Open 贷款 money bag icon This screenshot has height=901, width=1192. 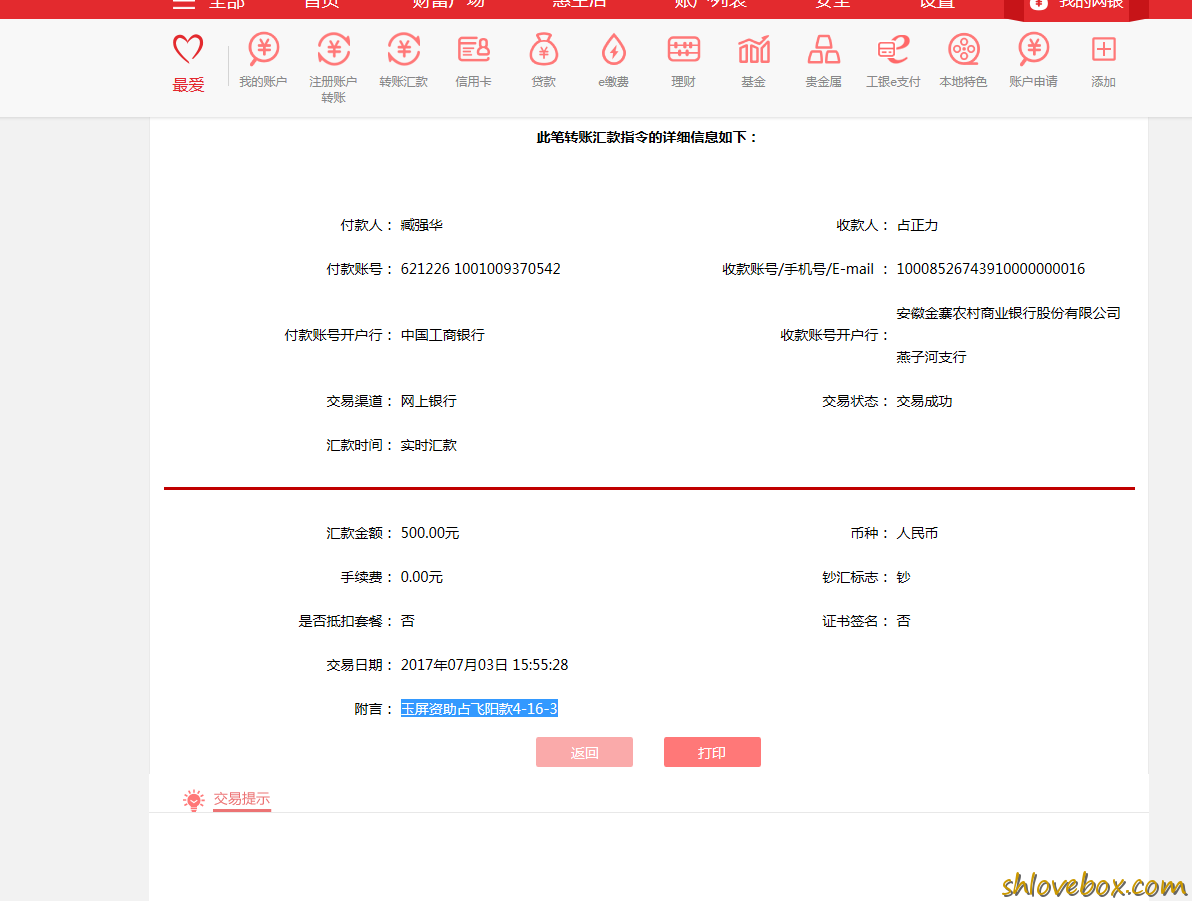click(x=544, y=49)
